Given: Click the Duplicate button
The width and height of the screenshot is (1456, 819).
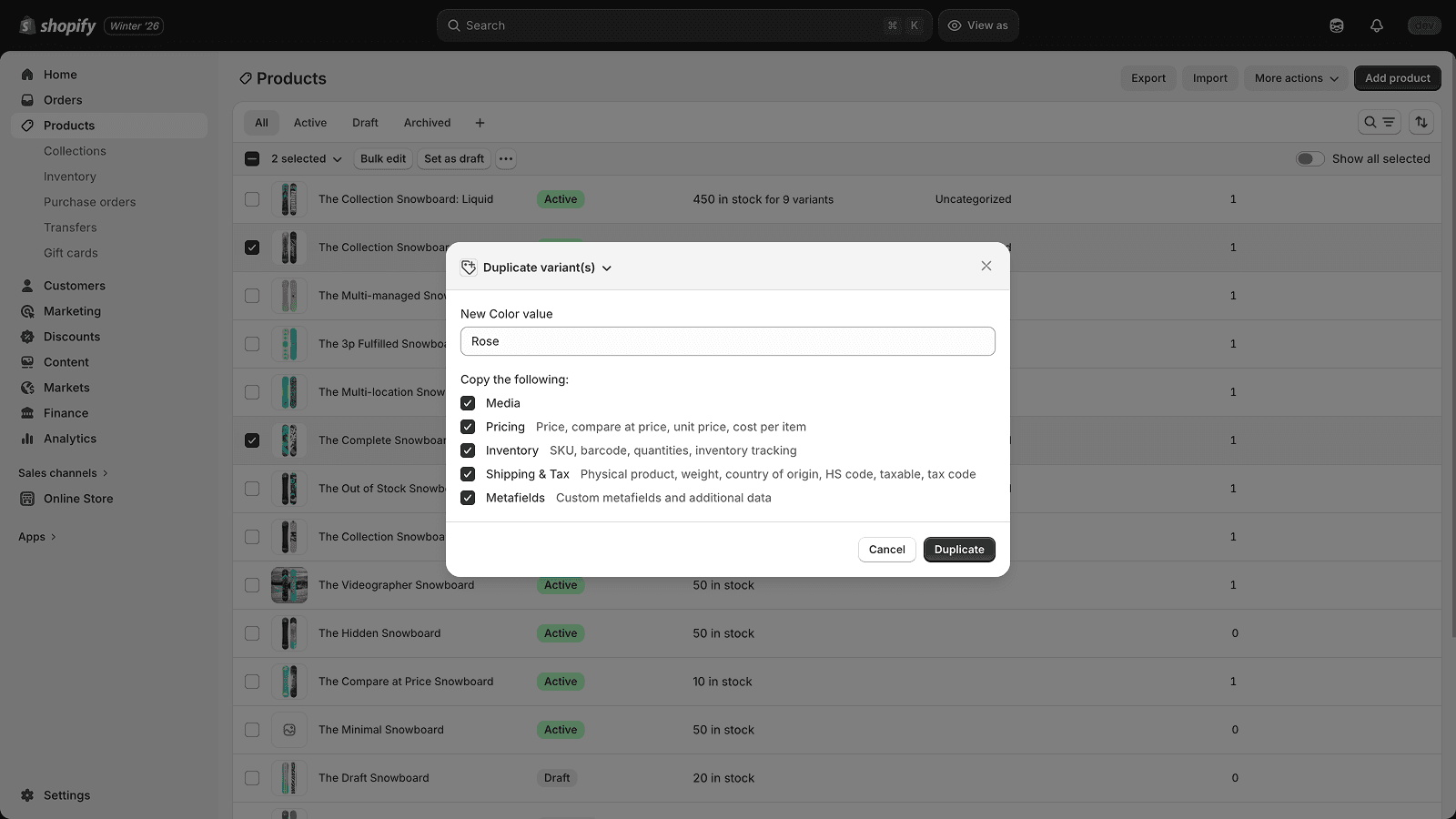Looking at the screenshot, I should tap(958, 549).
